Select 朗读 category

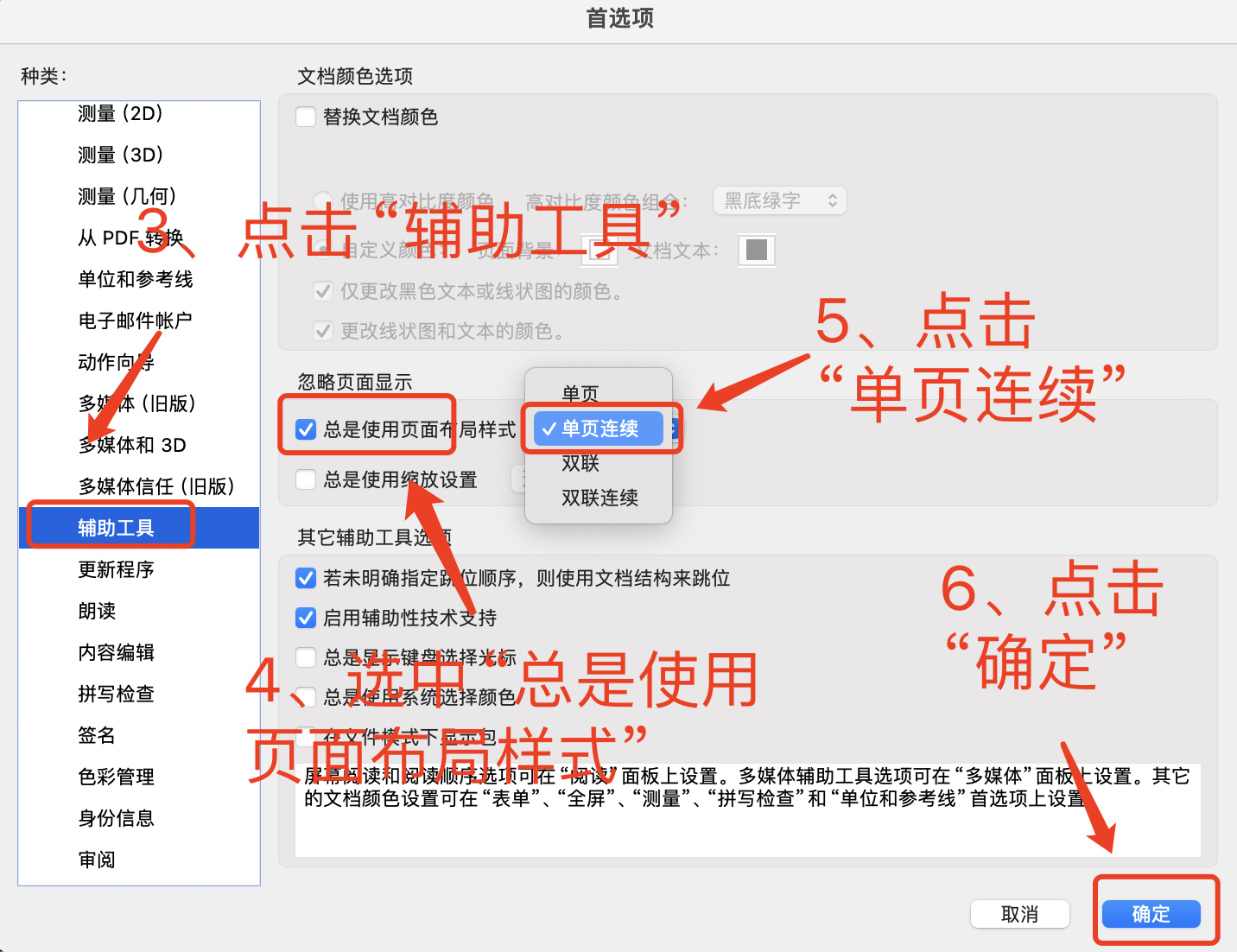tap(139, 611)
